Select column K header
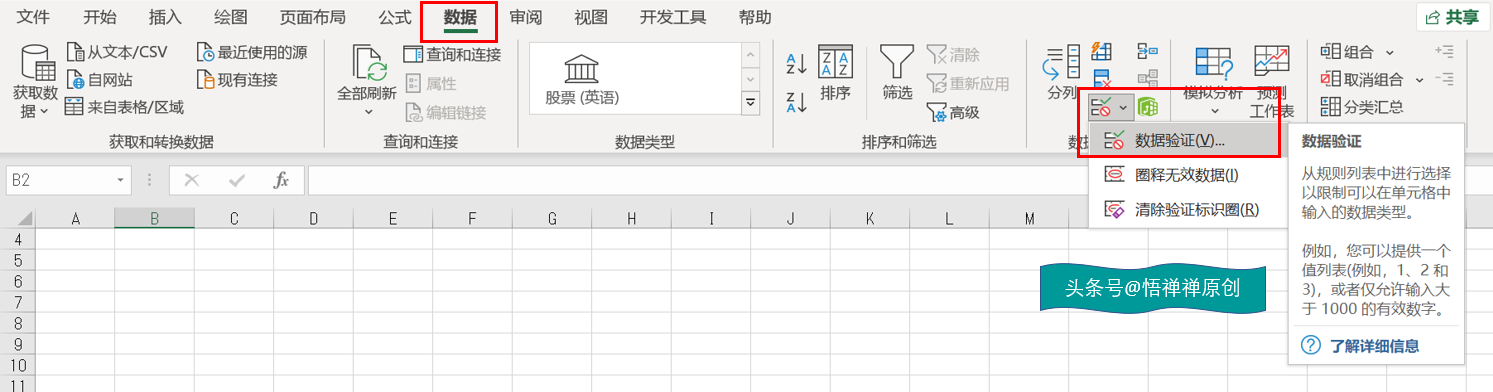Image resolution: width=1493 pixels, height=392 pixels. 870,219
